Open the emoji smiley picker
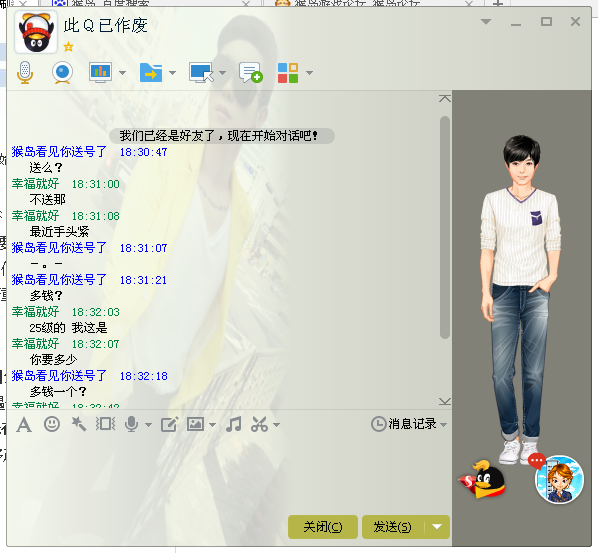This screenshot has width=598, height=553. [52, 424]
